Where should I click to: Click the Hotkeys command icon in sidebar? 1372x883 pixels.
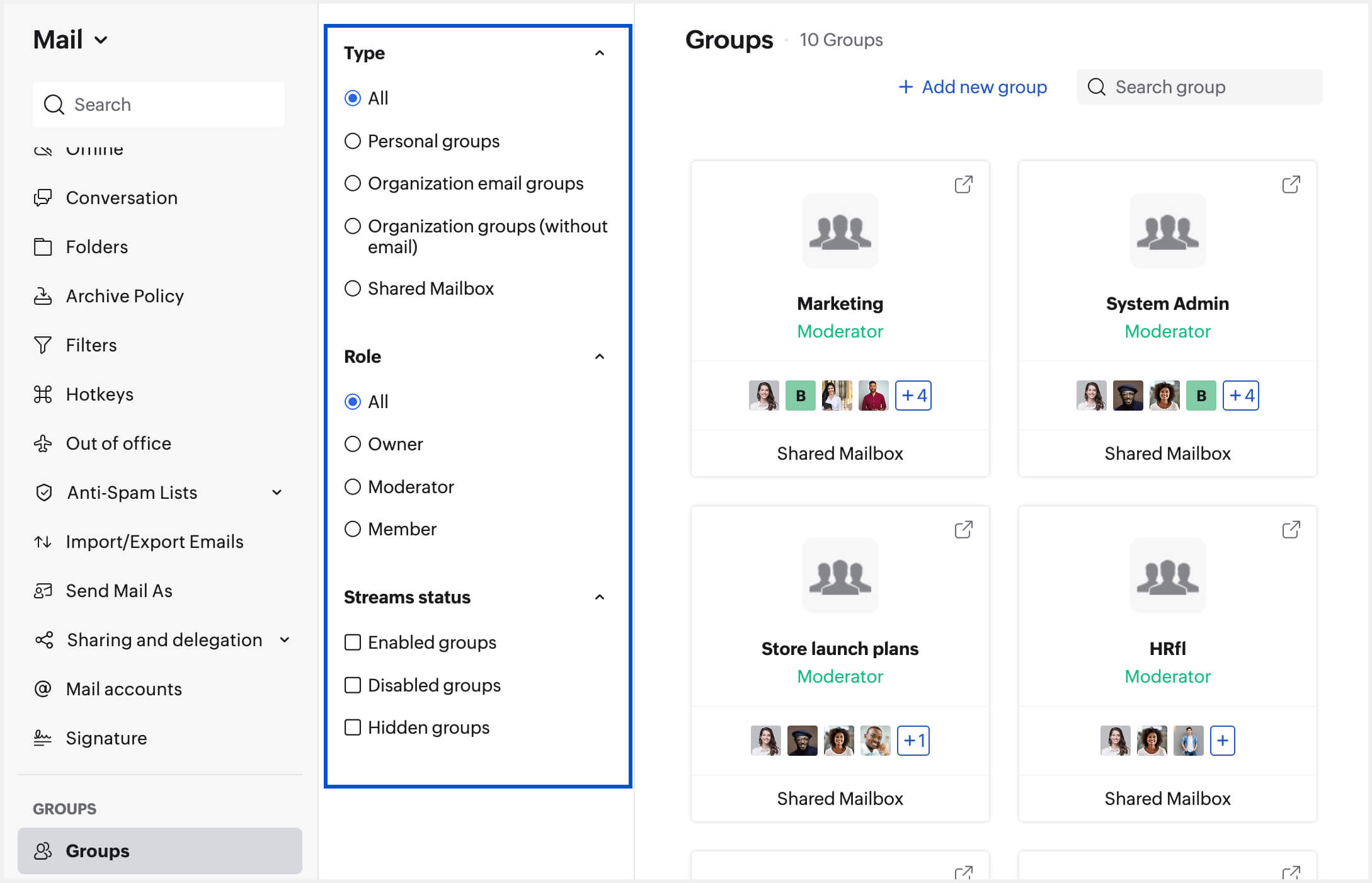pyautogui.click(x=43, y=394)
